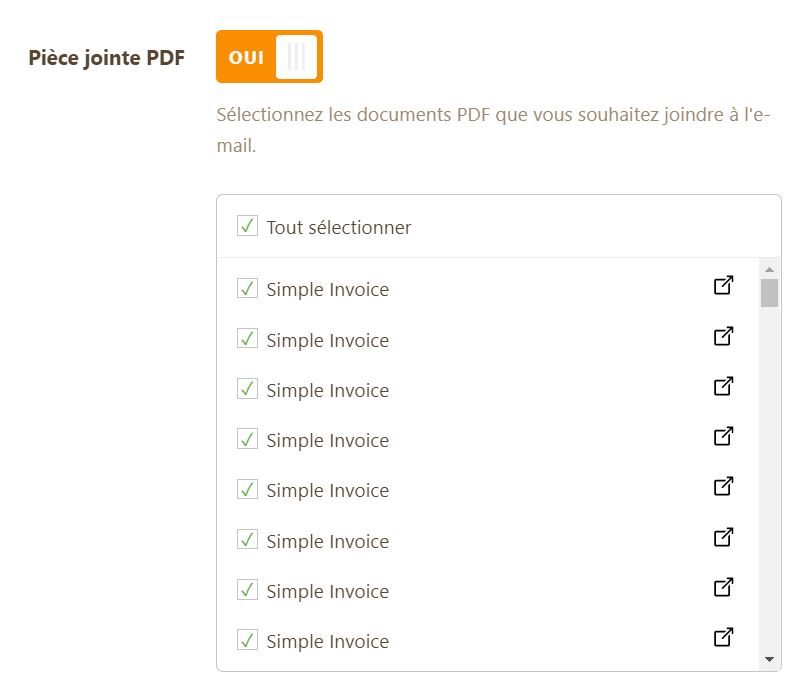Screen dimensions: 806x693
Task: Untick the last visible Simple Invoice checkbox
Action: (247, 639)
